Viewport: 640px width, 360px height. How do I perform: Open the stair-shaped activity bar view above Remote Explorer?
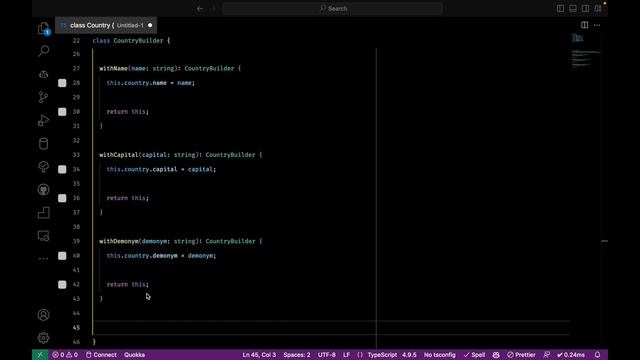(43, 213)
